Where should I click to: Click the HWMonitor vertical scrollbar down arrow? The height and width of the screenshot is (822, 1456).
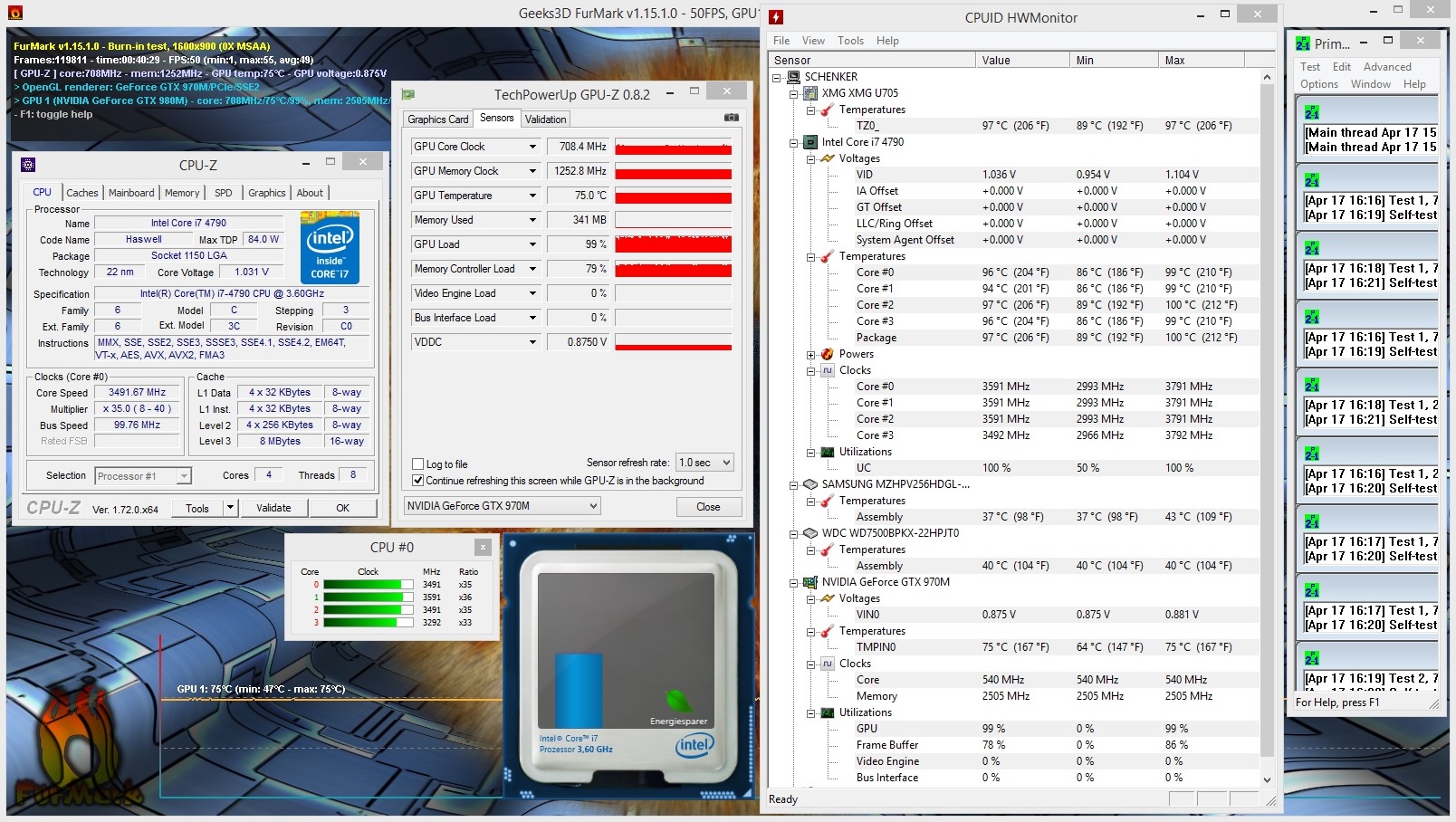(x=1267, y=779)
